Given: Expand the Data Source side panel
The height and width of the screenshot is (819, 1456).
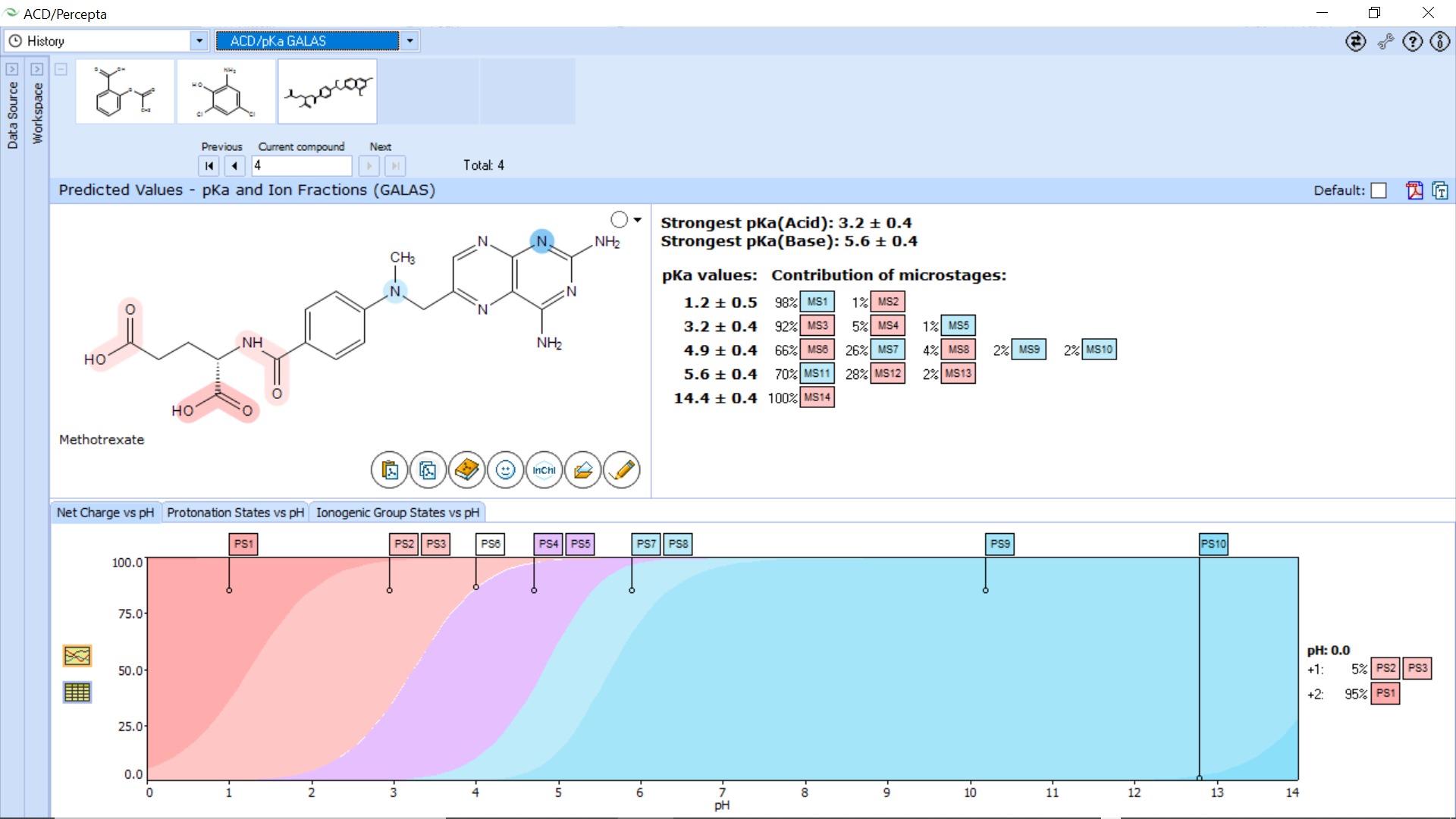Looking at the screenshot, I should [x=12, y=69].
